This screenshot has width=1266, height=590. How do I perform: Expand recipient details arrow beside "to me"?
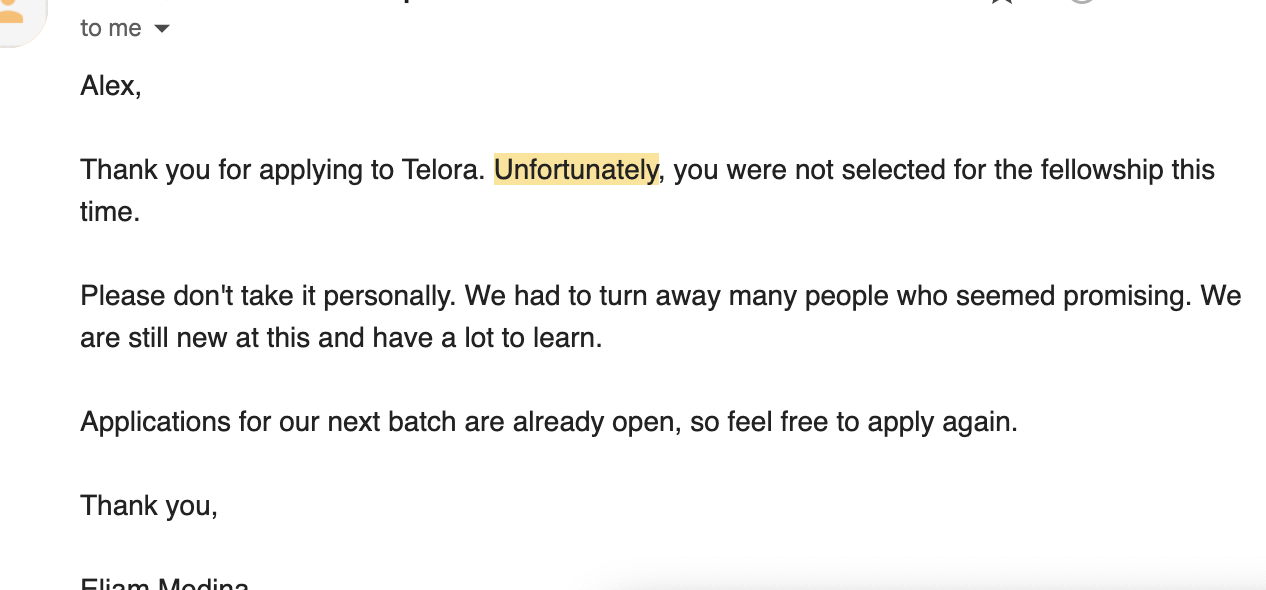click(161, 29)
